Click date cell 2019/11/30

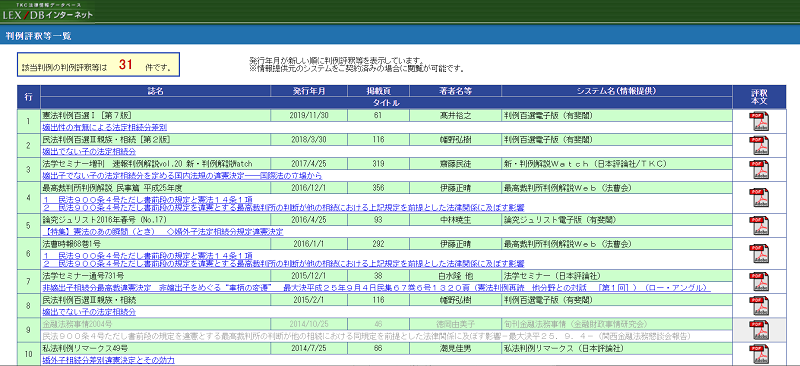(309, 115)
